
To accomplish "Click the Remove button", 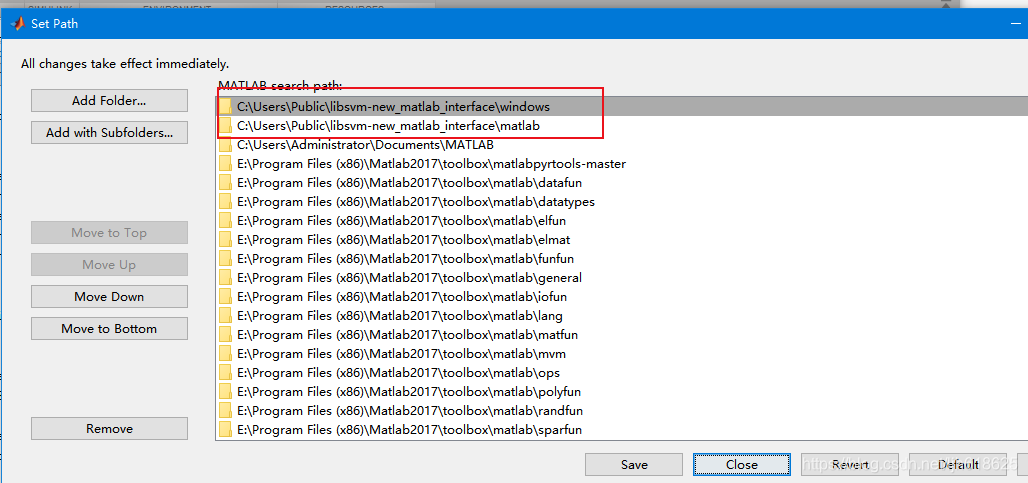I will pyautogui.click(x=109, y=429).
